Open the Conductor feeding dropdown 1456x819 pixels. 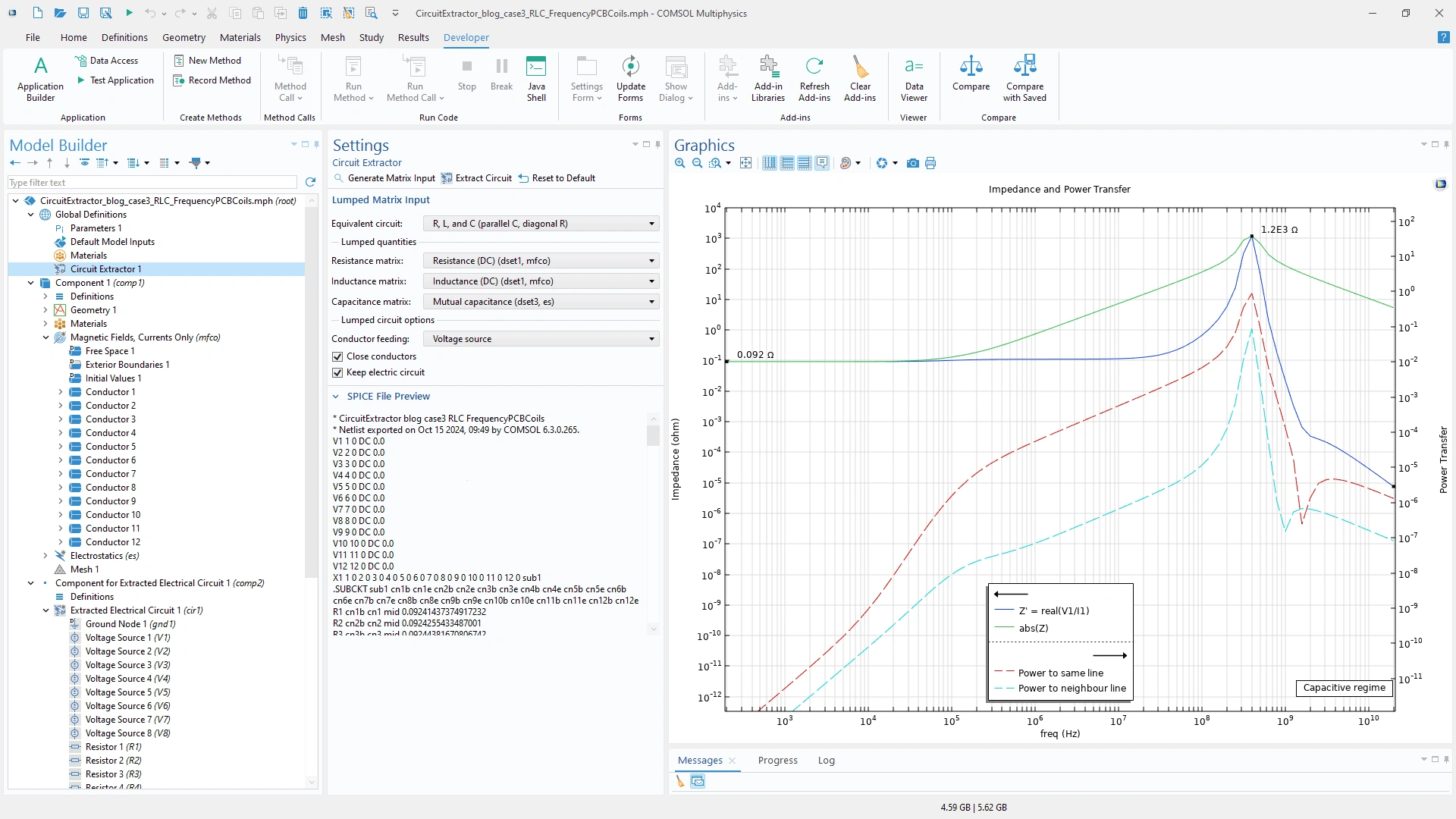541,339
